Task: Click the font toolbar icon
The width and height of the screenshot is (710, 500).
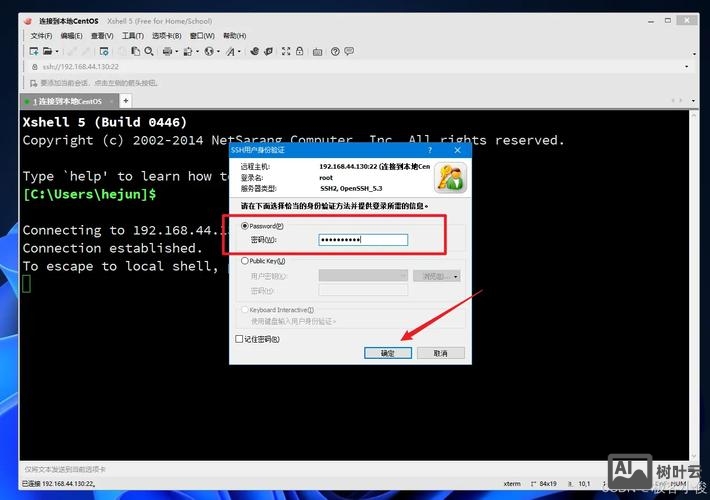Action: click(x=230, y=52)
